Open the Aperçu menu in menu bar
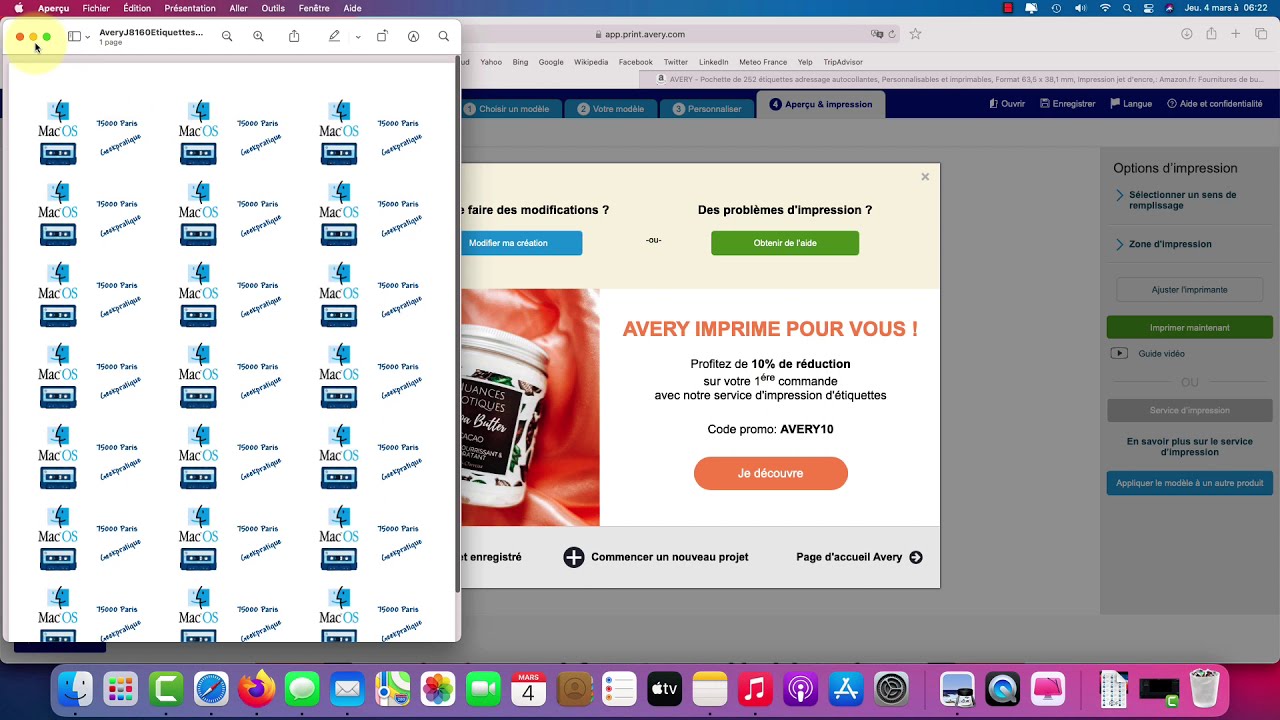The image size is (1280, 720). 54,8
